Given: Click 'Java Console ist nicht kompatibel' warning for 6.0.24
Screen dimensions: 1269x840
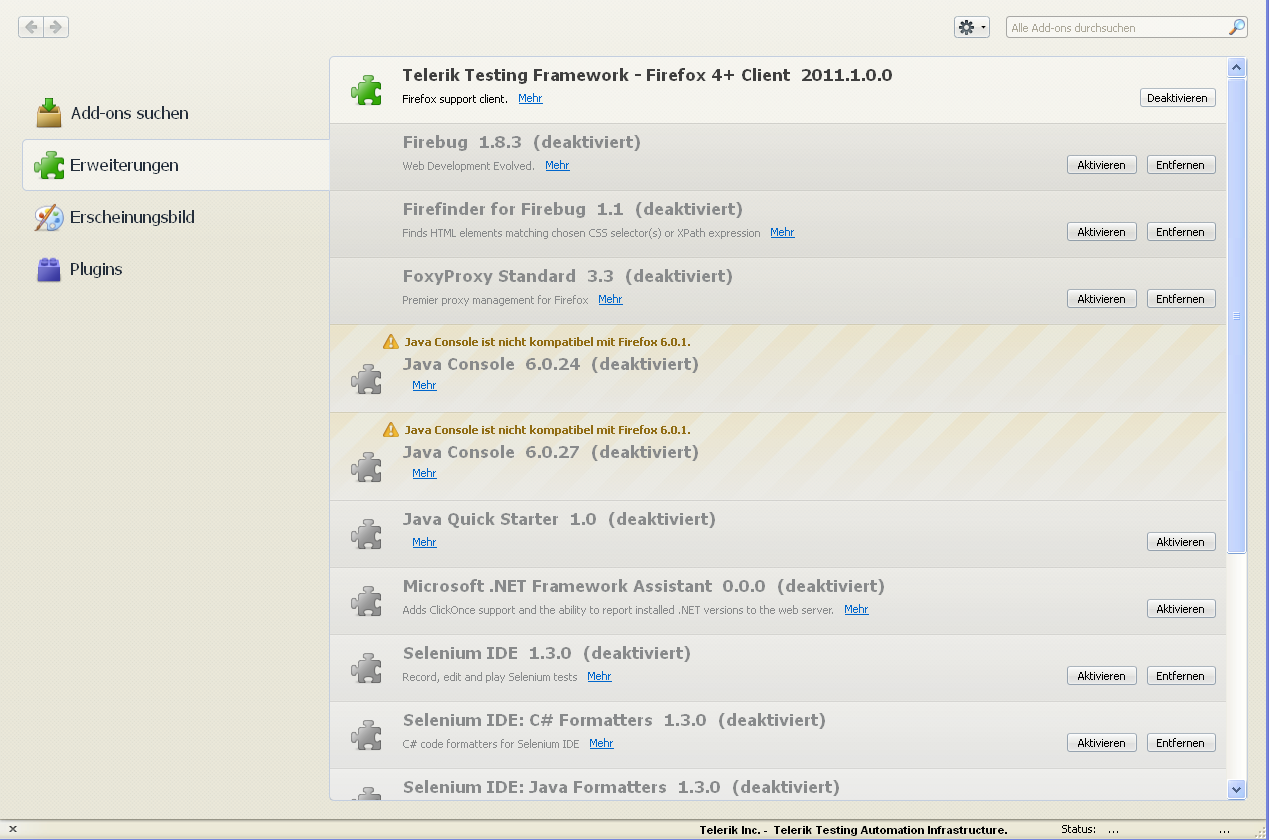Looking at the screenshot, I should pos(547,342).
